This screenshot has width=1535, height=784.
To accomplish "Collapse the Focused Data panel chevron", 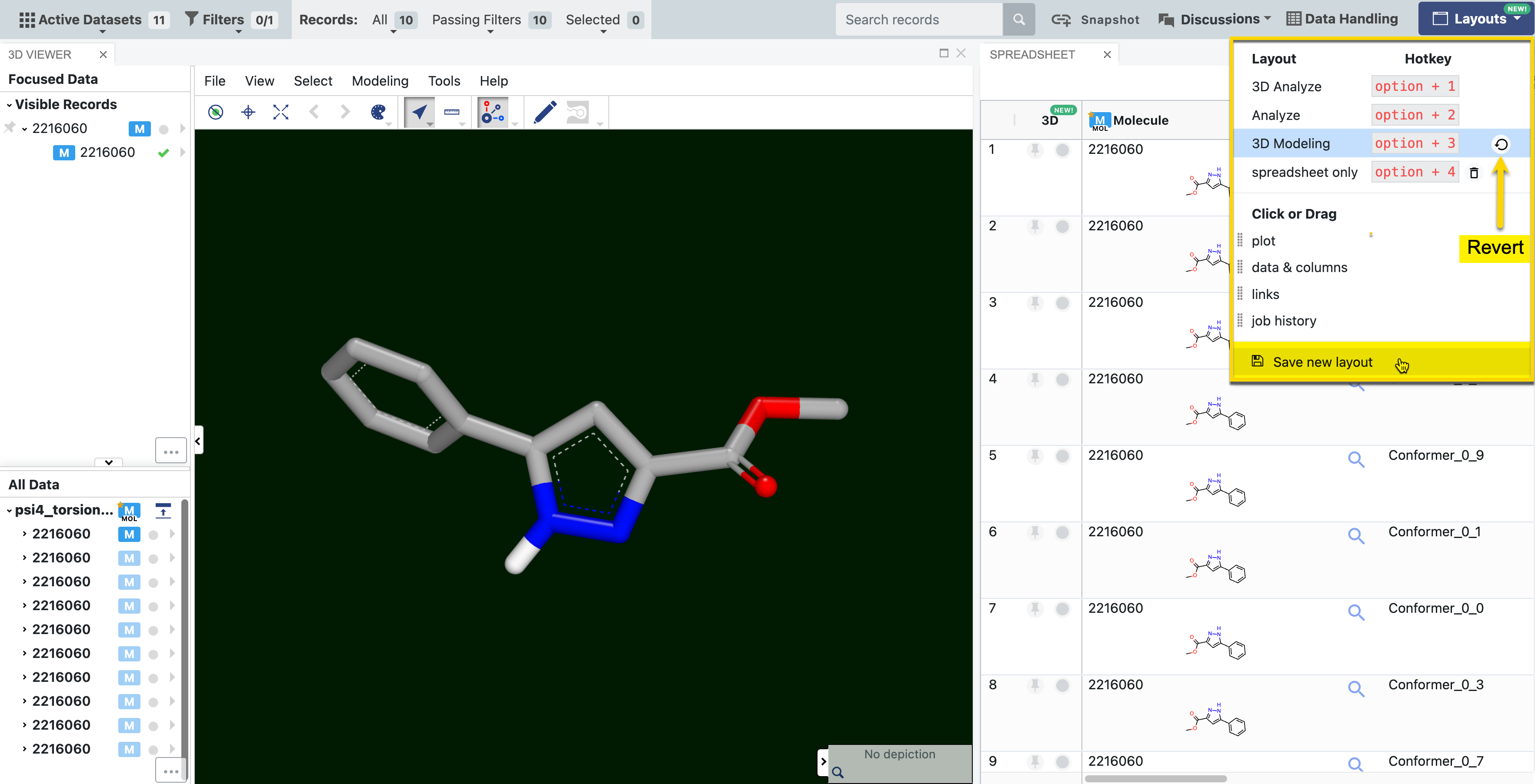I will pos(108,462).
